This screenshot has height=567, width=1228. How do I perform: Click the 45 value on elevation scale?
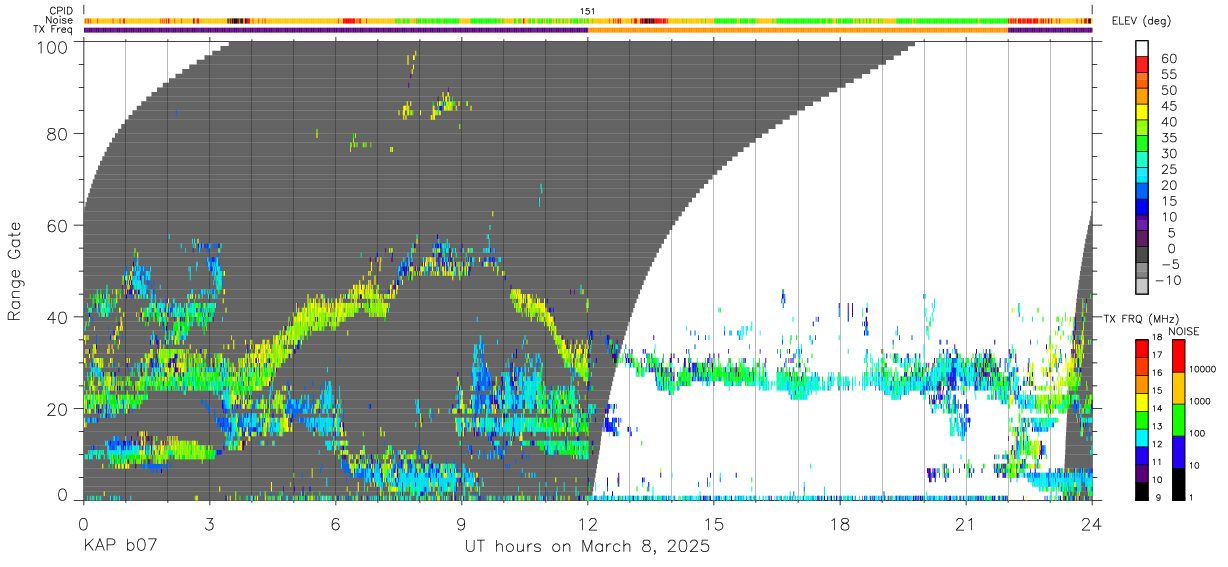pos(1167,106)
